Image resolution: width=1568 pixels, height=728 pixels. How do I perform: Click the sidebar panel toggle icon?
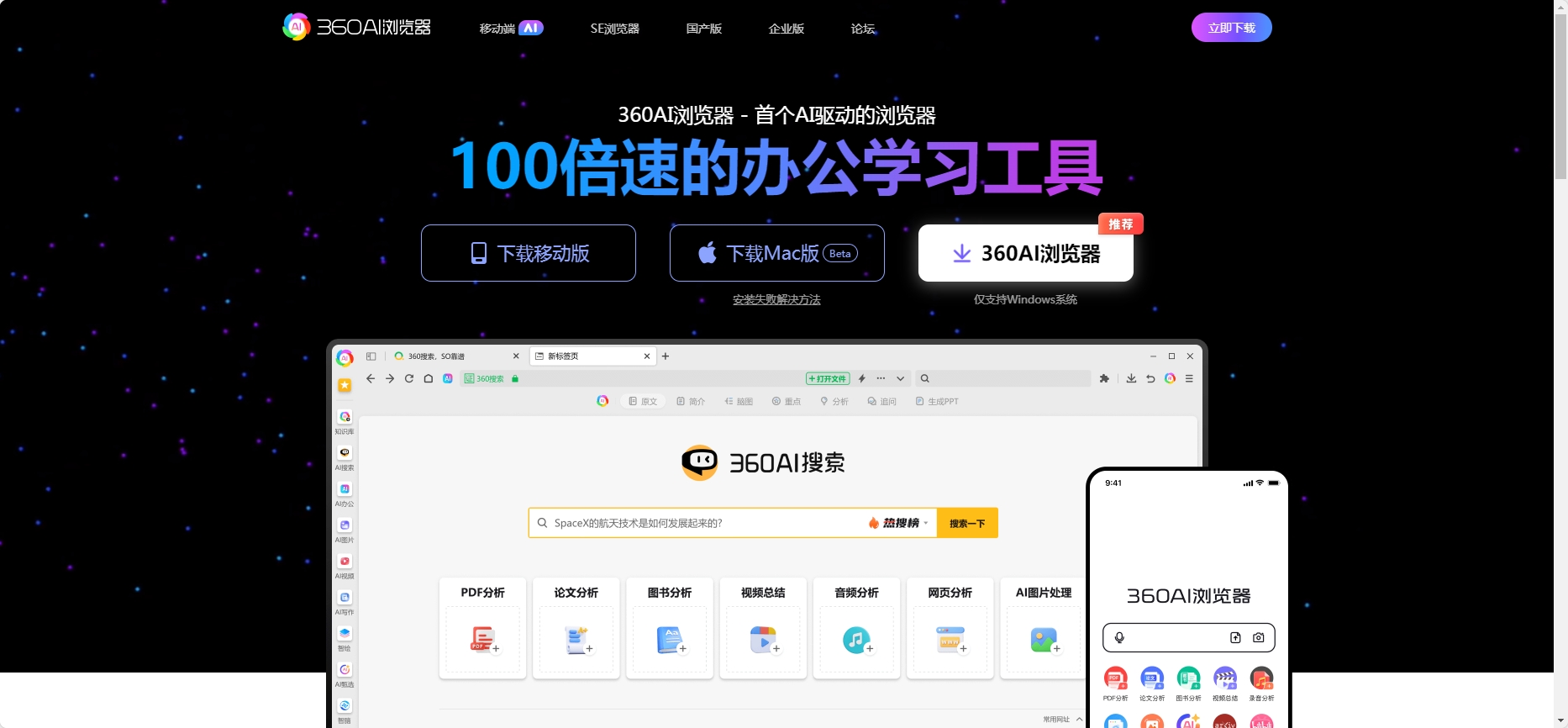pyautogui.click(x=371, y=356)
